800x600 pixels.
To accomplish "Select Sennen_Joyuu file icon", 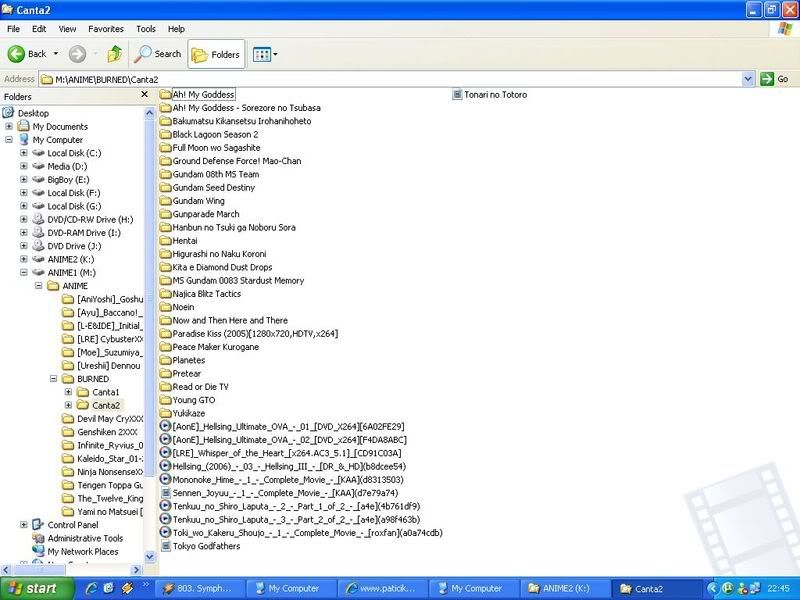I will point(165,493).
